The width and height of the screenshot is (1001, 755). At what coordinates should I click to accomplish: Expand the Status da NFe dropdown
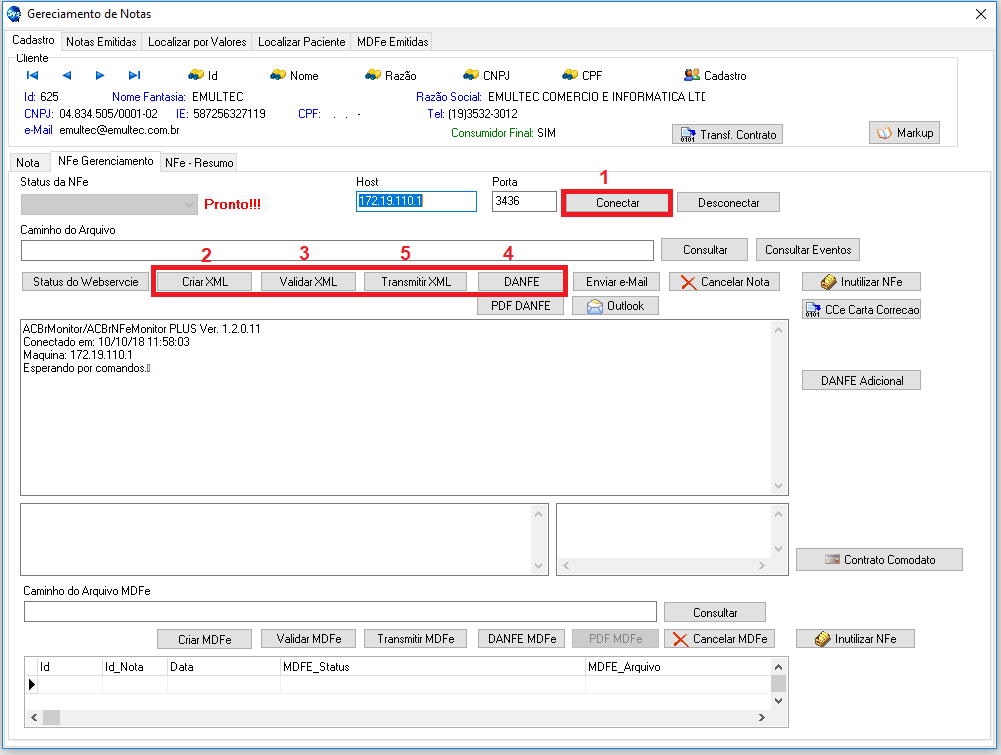(190, 204)
